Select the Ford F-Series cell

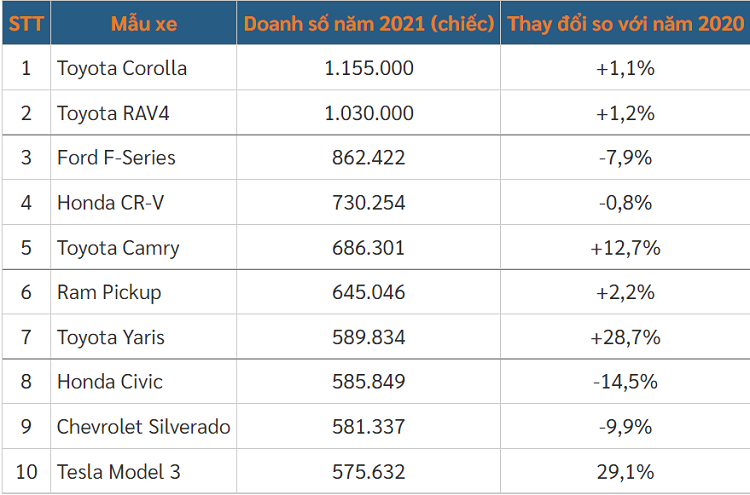click(116, 158)
